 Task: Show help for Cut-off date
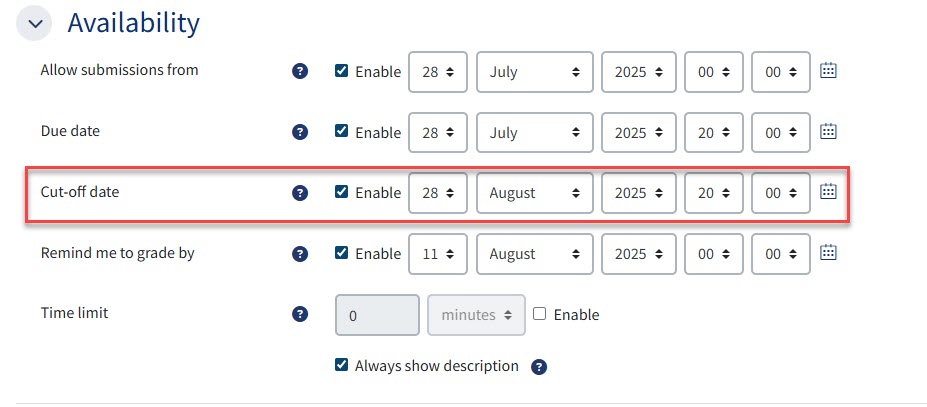(x=299, y=193)
